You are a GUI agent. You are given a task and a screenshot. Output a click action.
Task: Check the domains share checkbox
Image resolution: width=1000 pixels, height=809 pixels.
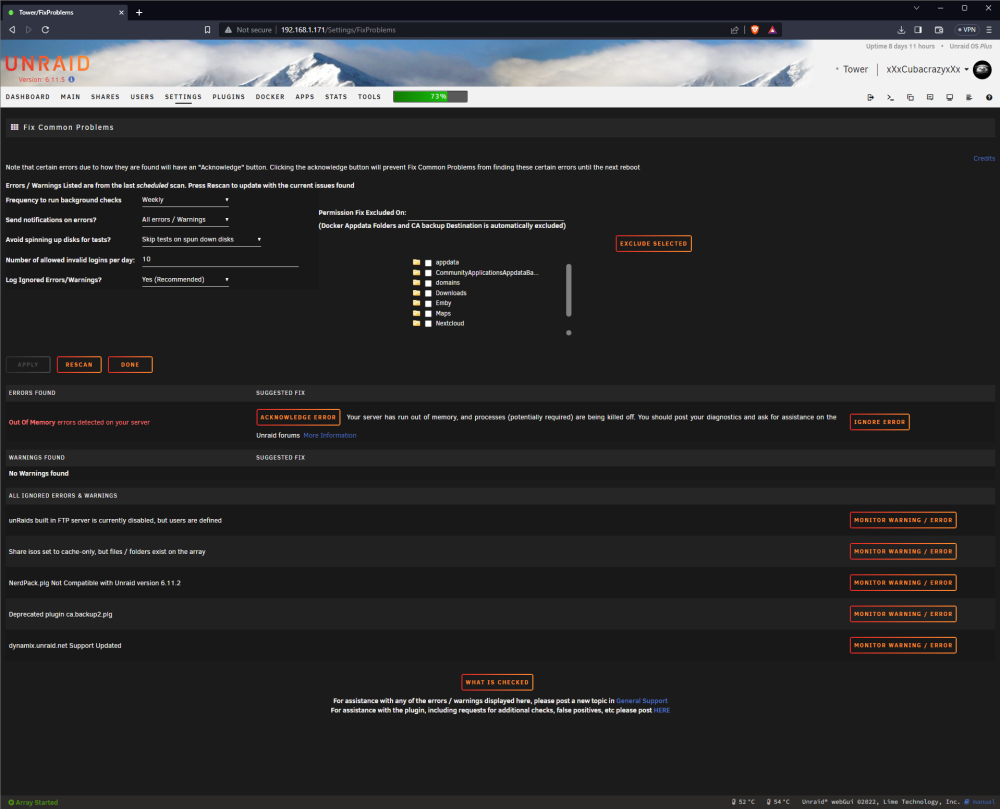429,283
